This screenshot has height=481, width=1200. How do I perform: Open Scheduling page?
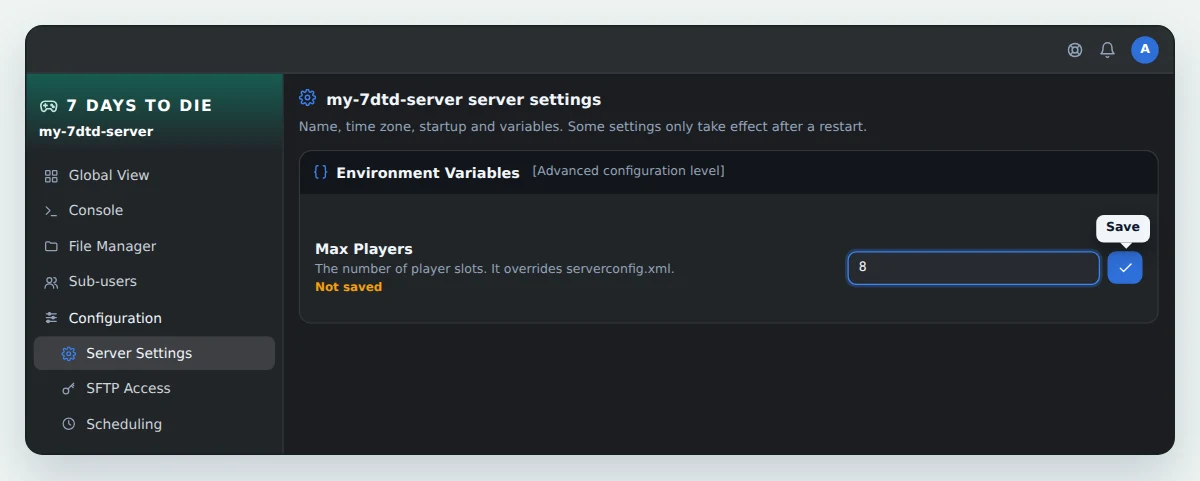click(x=154, y=424)
